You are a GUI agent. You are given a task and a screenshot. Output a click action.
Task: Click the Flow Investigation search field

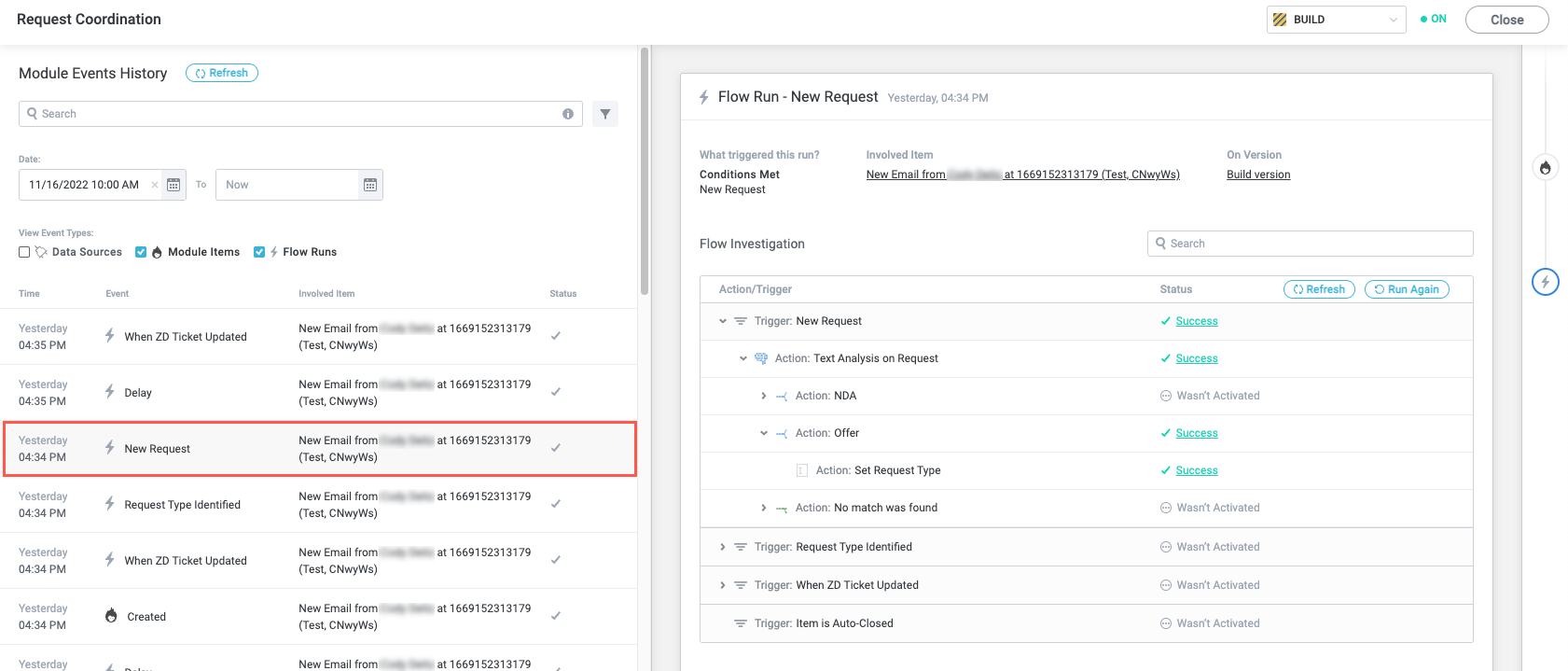1310,244
